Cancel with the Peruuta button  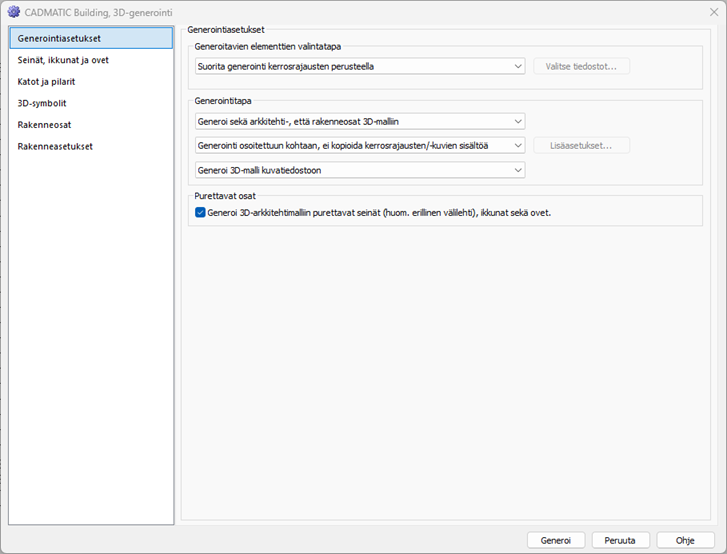(x=621, y=540)
